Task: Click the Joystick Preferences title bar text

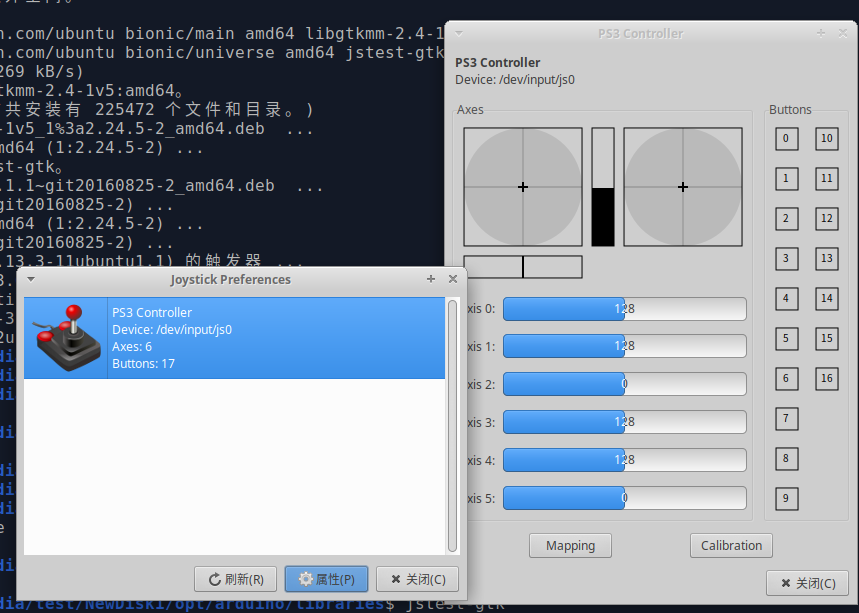Action: coord(230,279)
